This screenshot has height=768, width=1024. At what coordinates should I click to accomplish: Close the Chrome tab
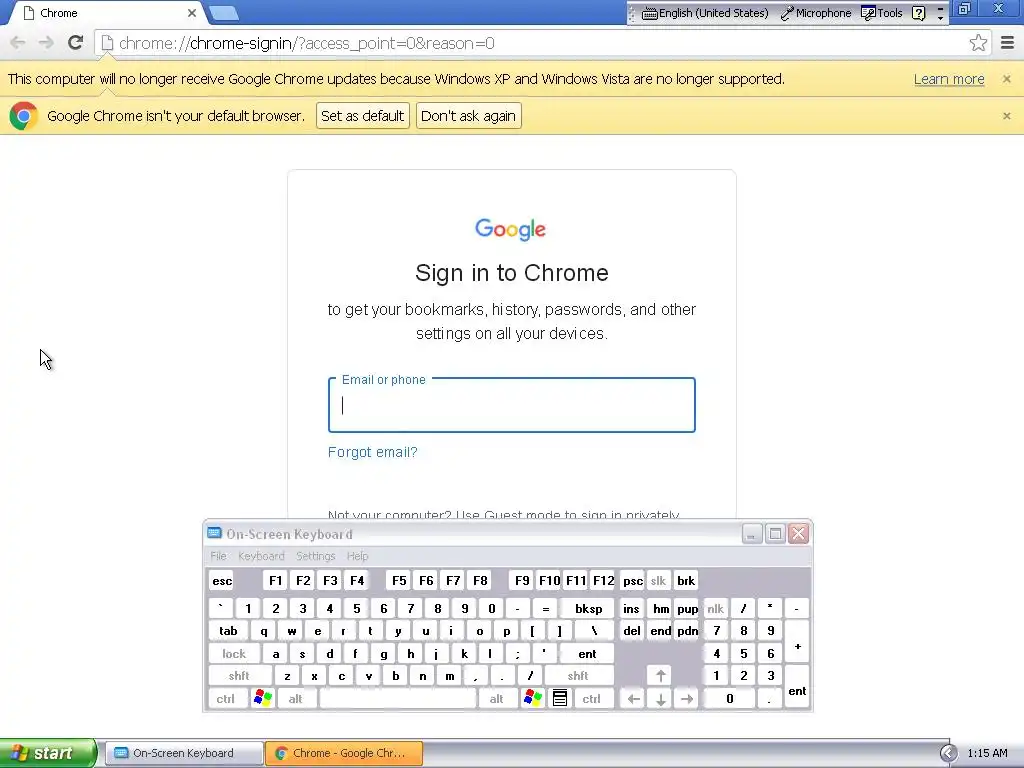pyautogui.click(x=191, y=13)
